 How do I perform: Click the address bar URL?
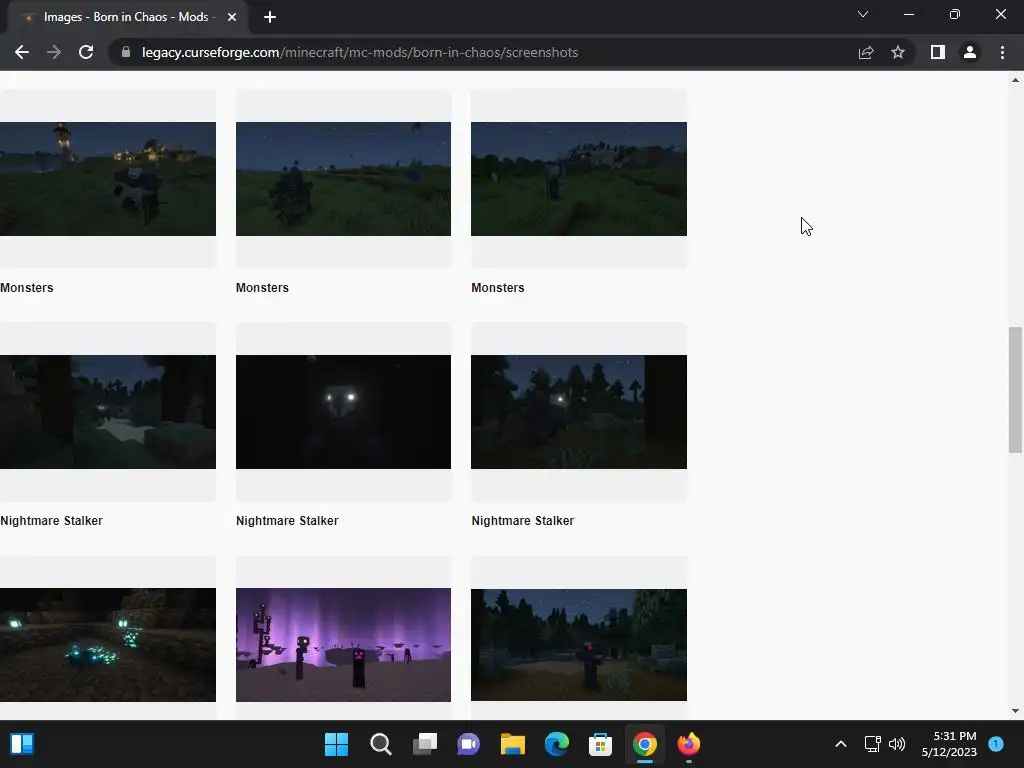click(360, 52)
